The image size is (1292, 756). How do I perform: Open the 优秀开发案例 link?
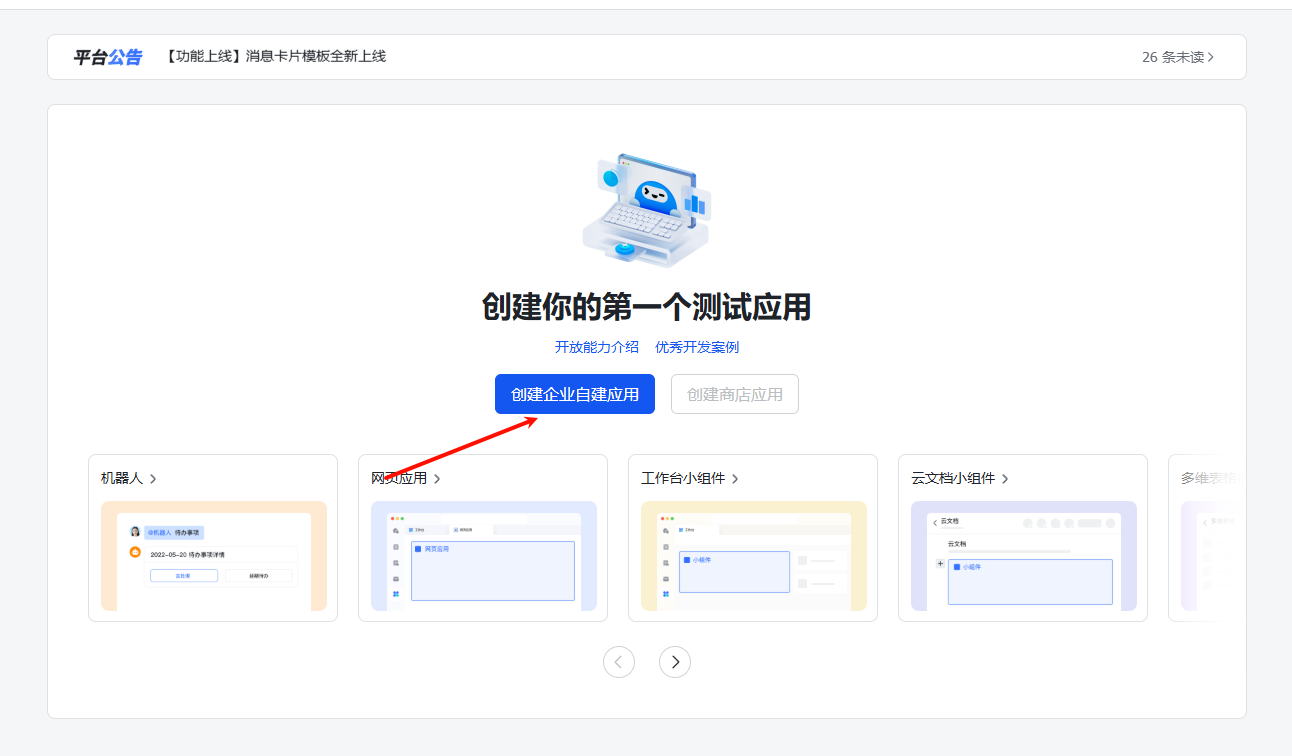(x=697, y=347)
